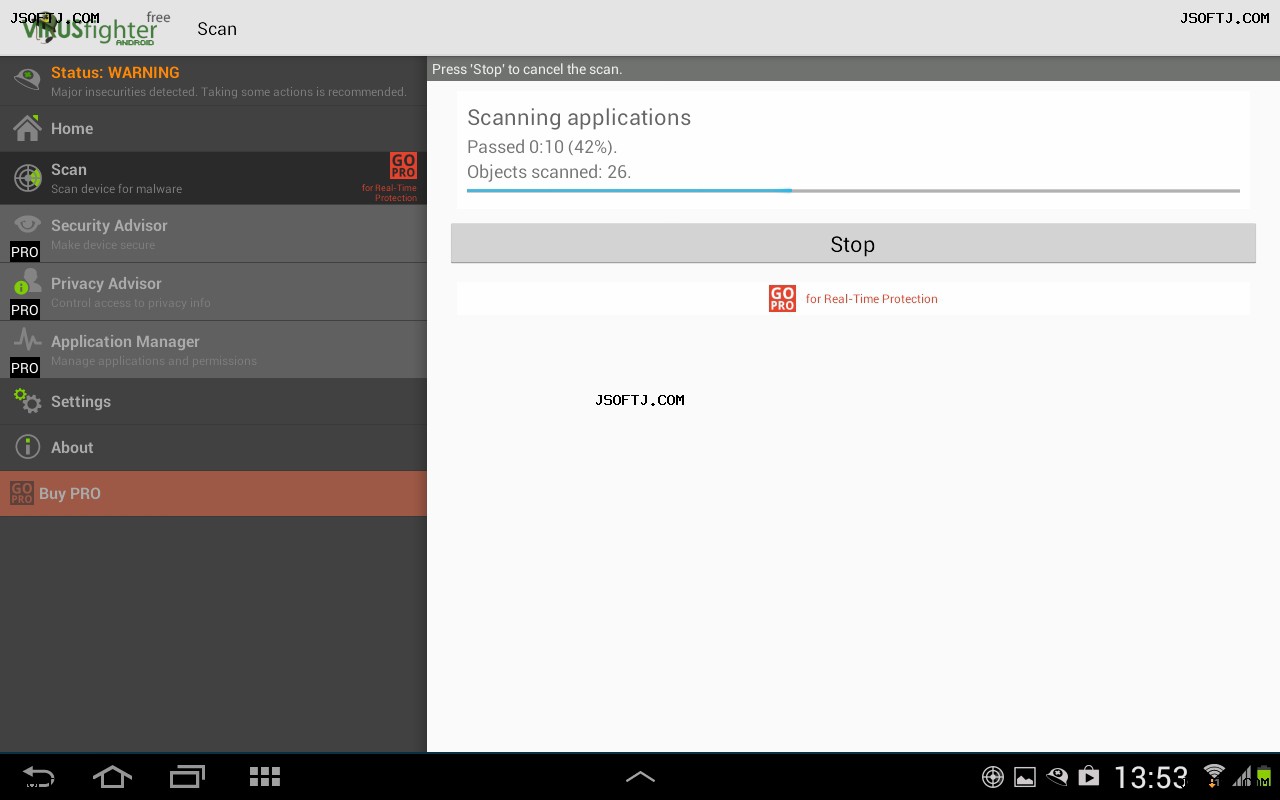Click the 'Scan' title in the header
The height and width of the screenshot is (800, 1280).
click(217, 29)
